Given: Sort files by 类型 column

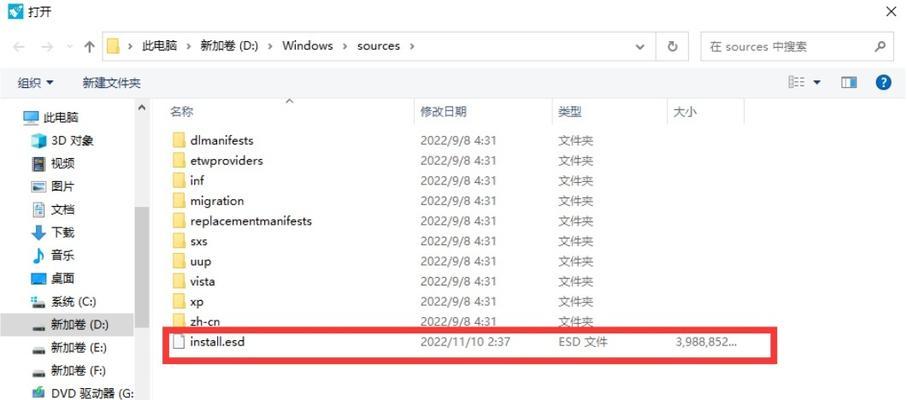Looking at the screenshot, I should tap(570, 112).
